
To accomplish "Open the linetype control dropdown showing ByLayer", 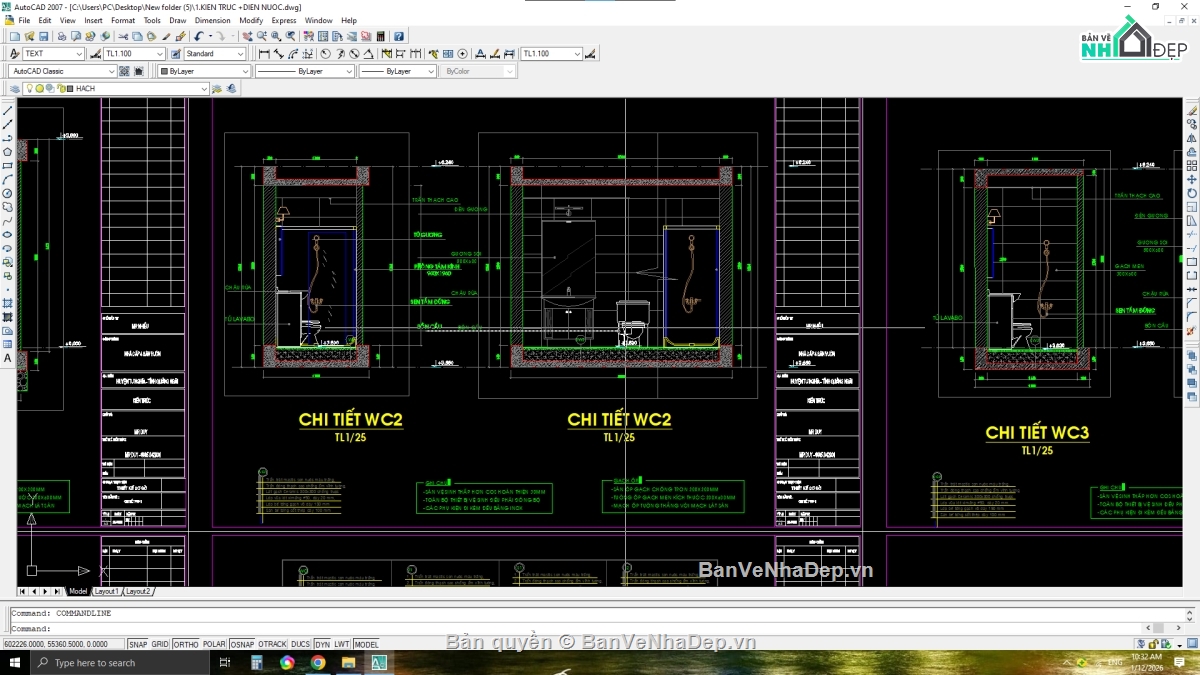I will [x=305, y=71].
